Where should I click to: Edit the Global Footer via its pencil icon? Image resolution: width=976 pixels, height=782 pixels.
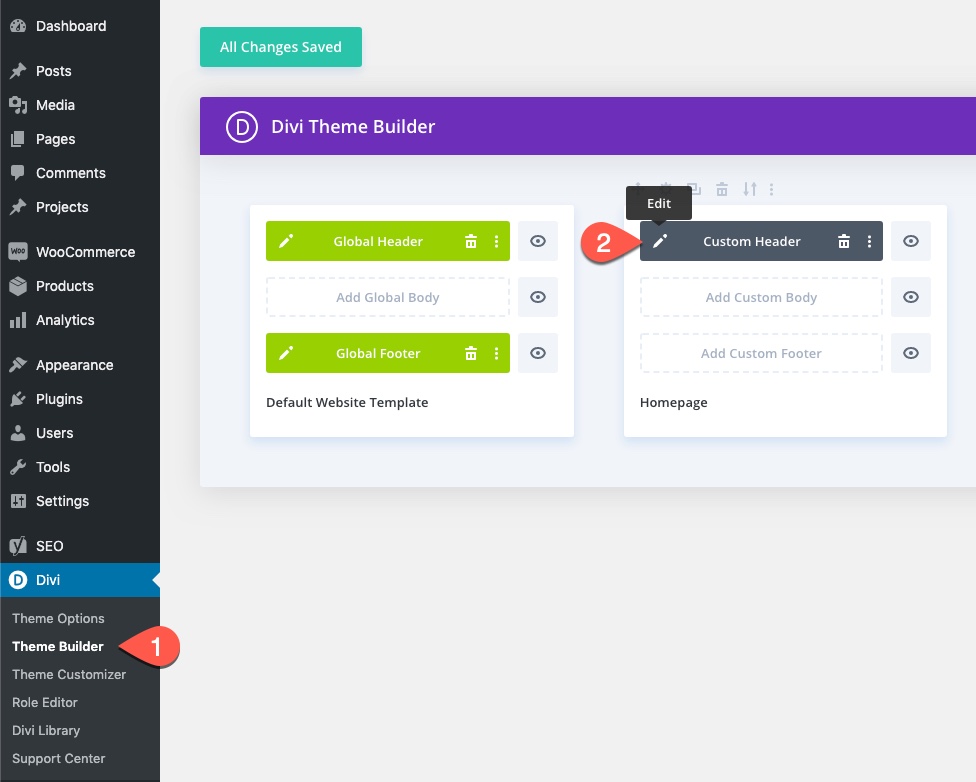[x=288, y=353]
